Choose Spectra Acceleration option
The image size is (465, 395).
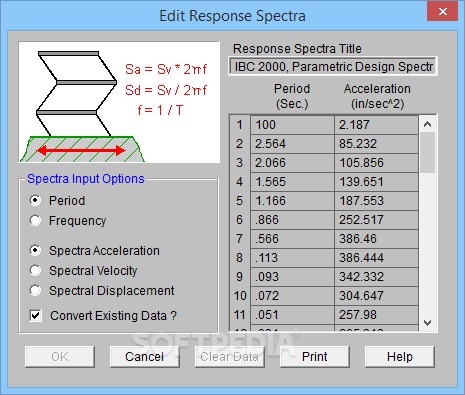(x=35, y=250)
